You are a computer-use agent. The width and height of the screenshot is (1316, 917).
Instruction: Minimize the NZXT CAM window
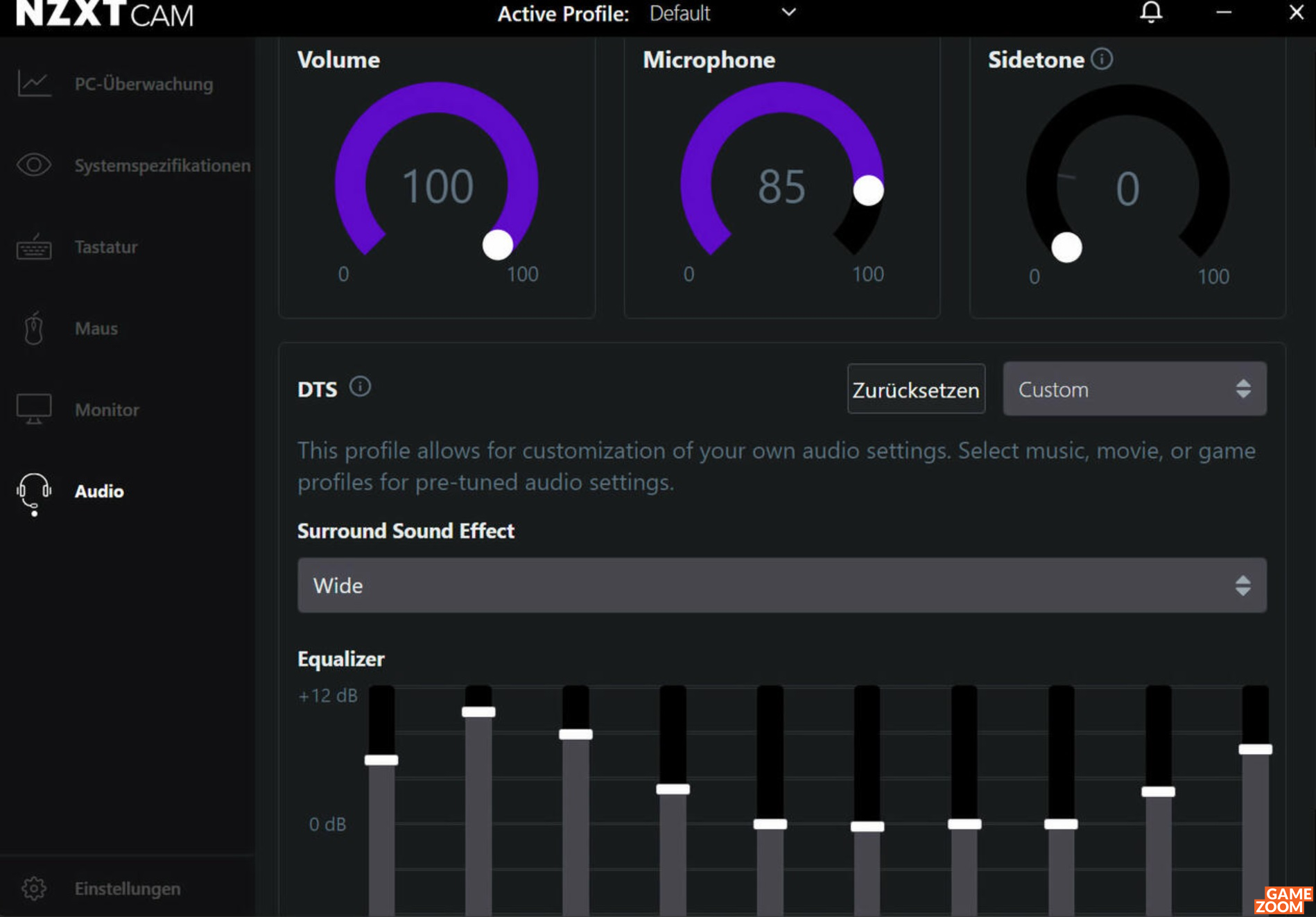(1224, 12)
